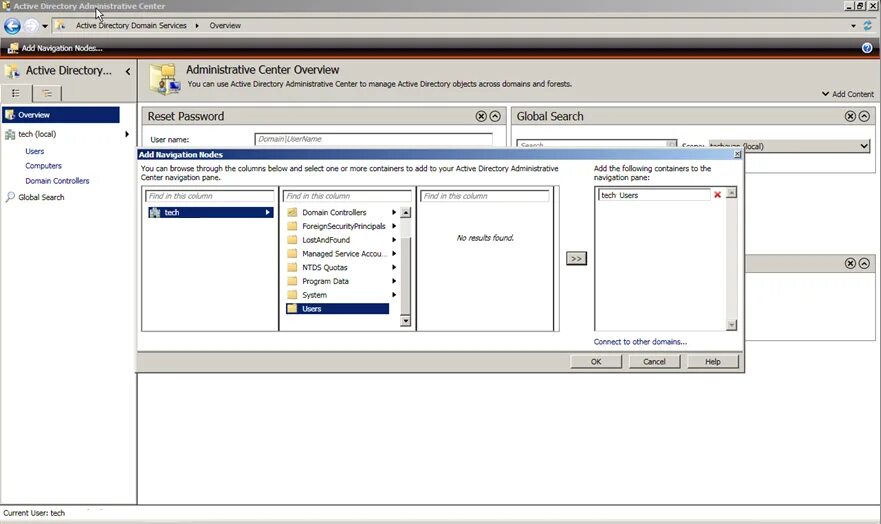Switch to list view tab in navigation
This screenshot has height=524, width=881.
pos(16,93)
